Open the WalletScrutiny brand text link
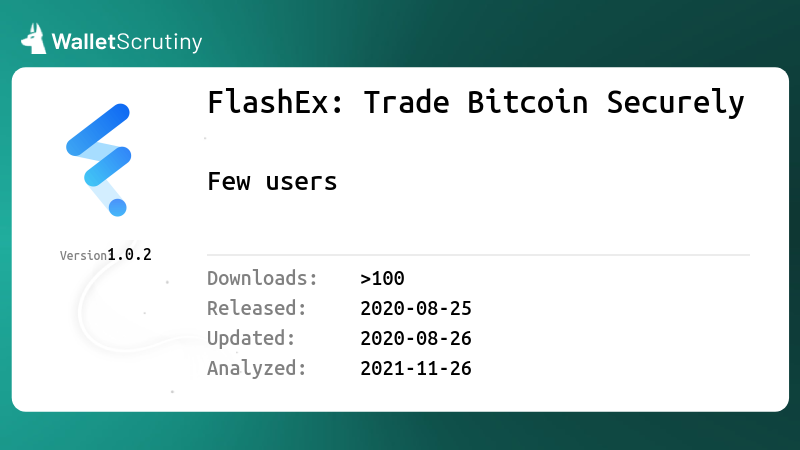Screen dimensions: 800x450 tap(127, 42)
